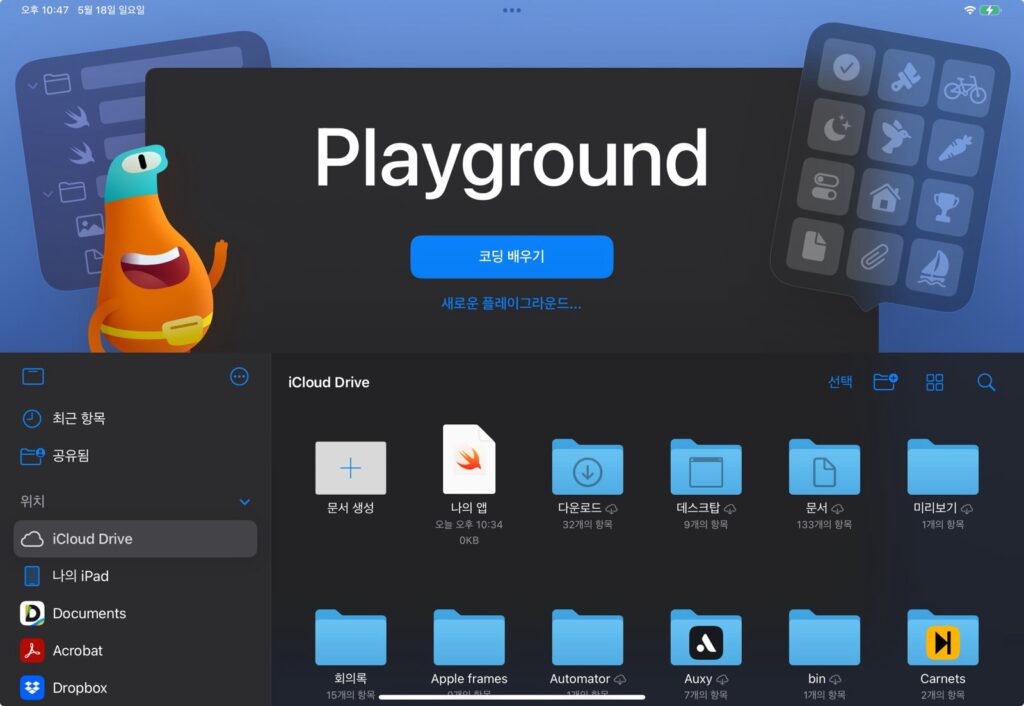Open the Apple frames folder
The image size is (1024, 706).
tap(469, 637)
